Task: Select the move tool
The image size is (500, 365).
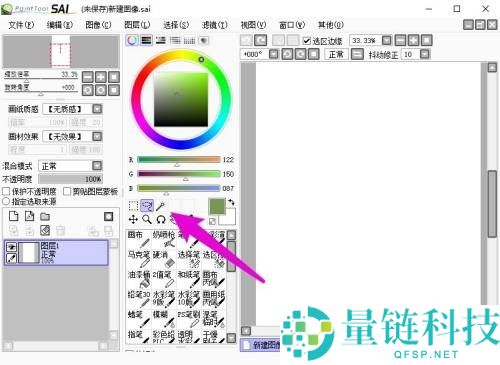Action: pyautogui.click(x=133, y=219)
